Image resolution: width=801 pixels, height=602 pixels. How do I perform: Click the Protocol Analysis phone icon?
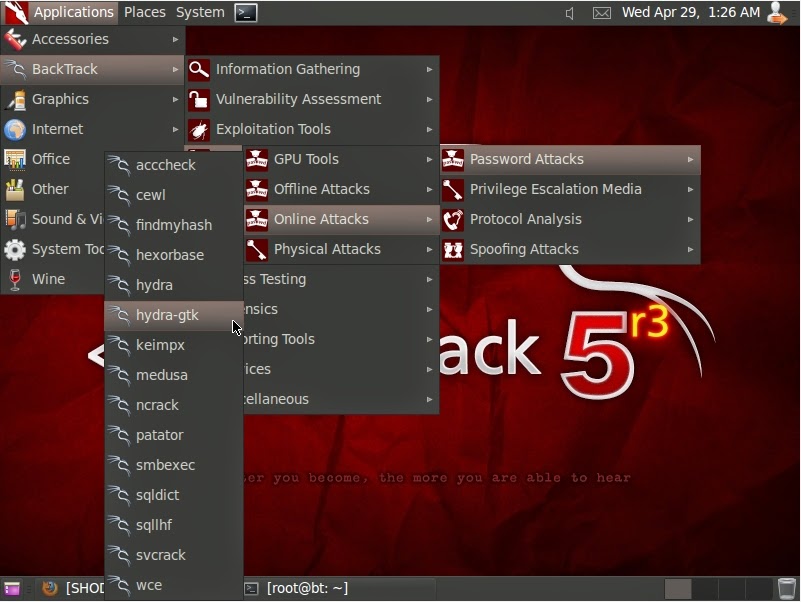[453, 220]
